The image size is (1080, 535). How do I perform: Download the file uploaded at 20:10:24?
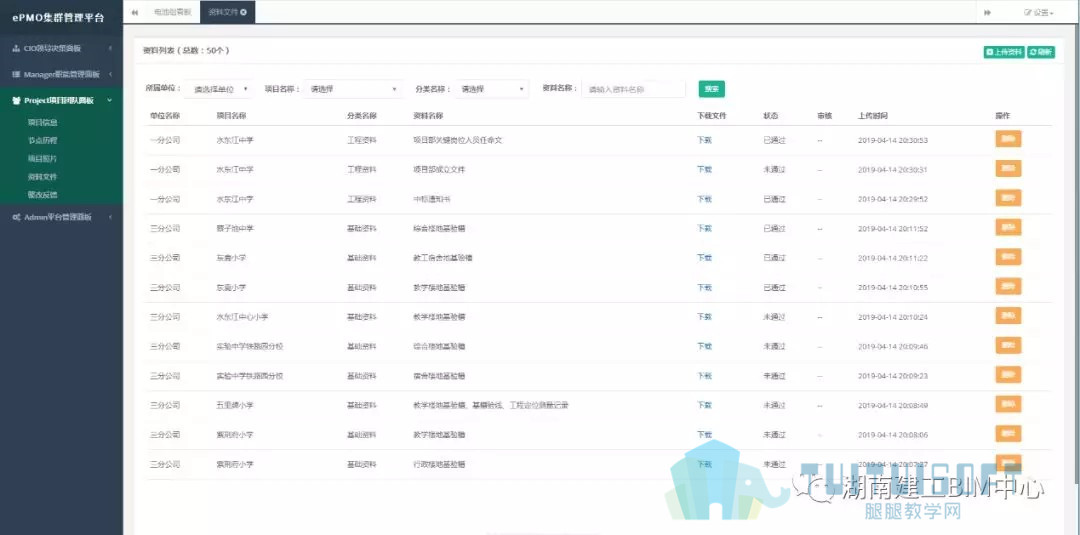tap(704, 317)
